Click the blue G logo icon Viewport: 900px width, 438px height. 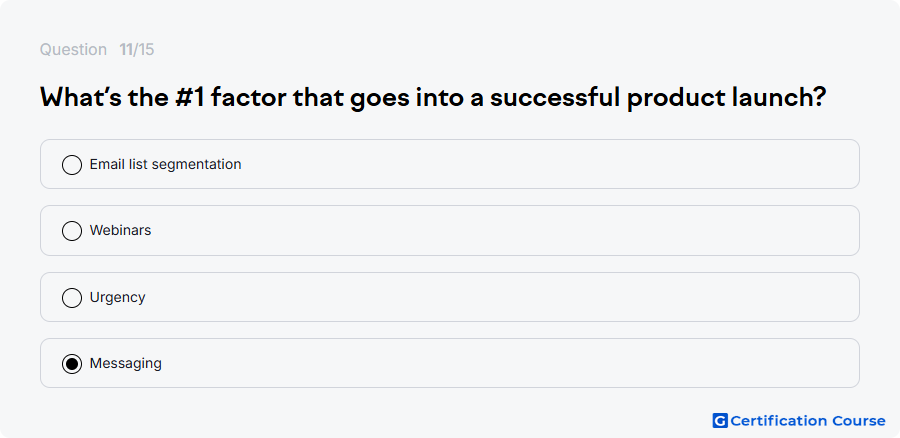pyautogui.click(x=720, y=421)
